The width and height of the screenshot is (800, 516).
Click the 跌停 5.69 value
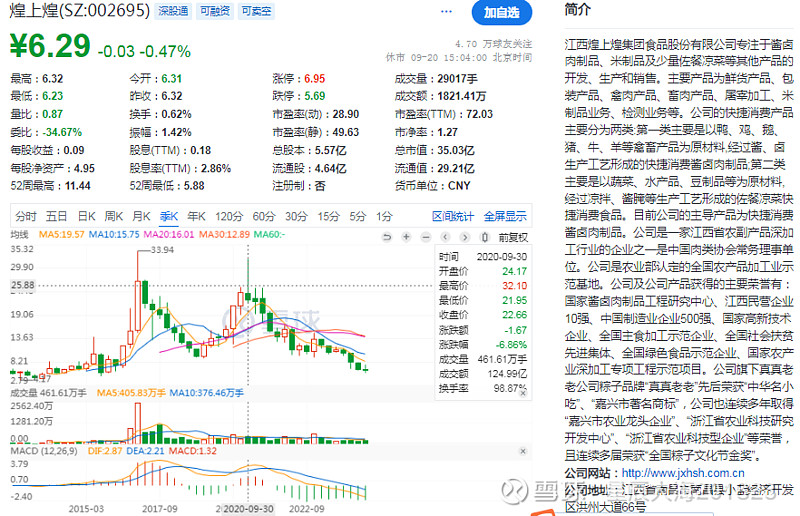click(x=298, y=96)
